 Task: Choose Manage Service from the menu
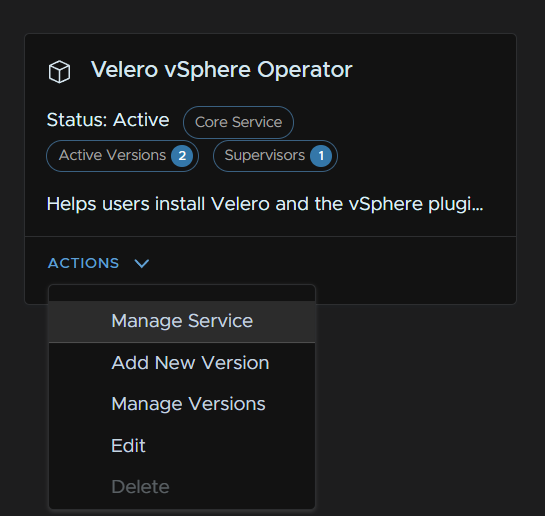pos(182,321)
